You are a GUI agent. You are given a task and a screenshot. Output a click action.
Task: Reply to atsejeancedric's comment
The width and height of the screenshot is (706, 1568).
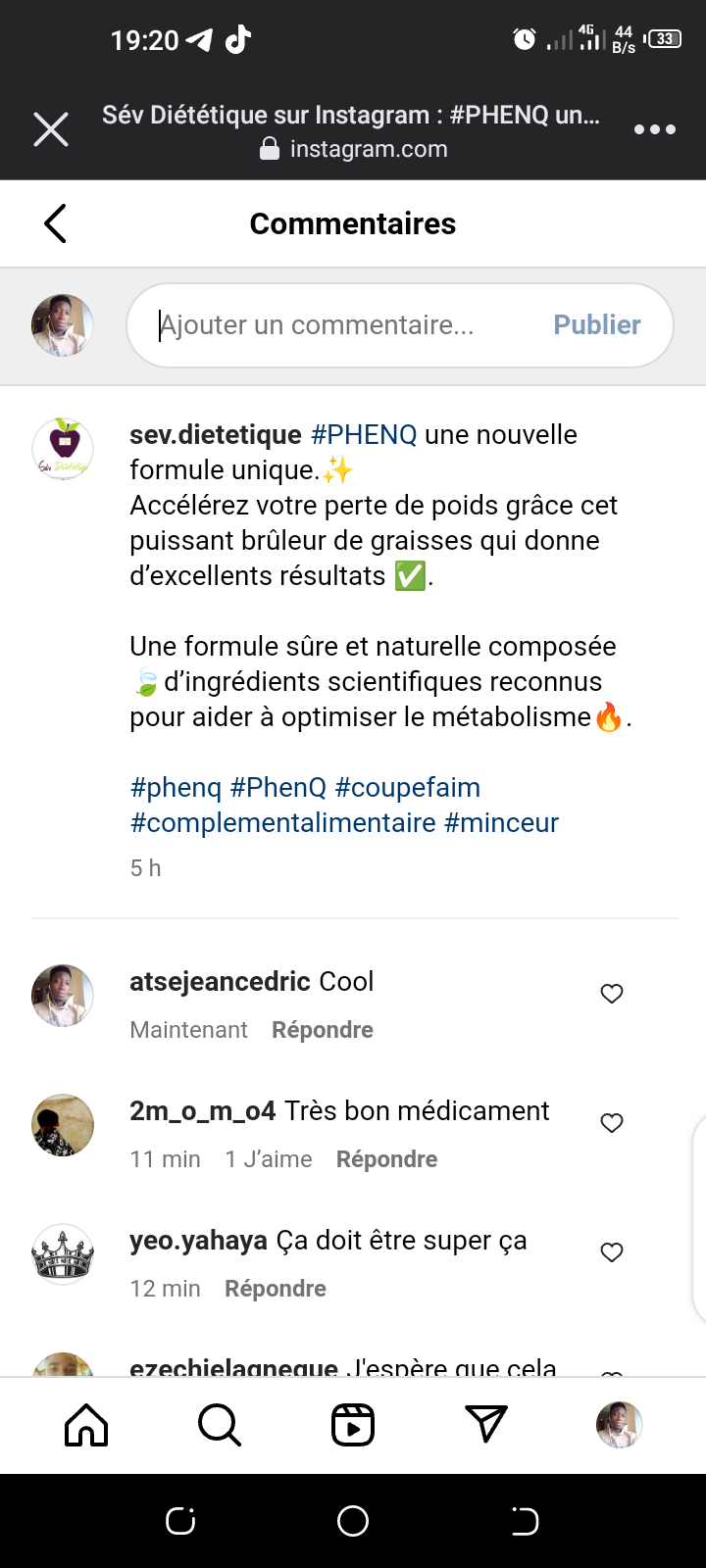click(x=323, y=1030)
